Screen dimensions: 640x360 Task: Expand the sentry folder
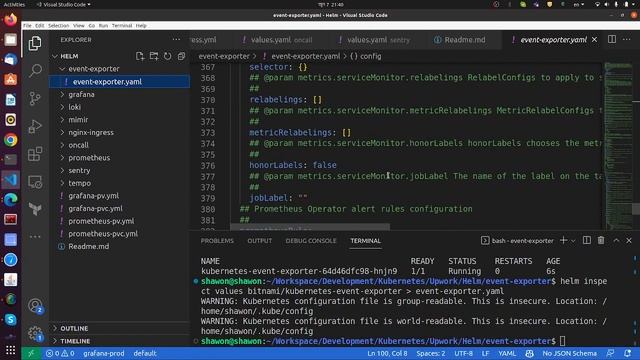119,170
